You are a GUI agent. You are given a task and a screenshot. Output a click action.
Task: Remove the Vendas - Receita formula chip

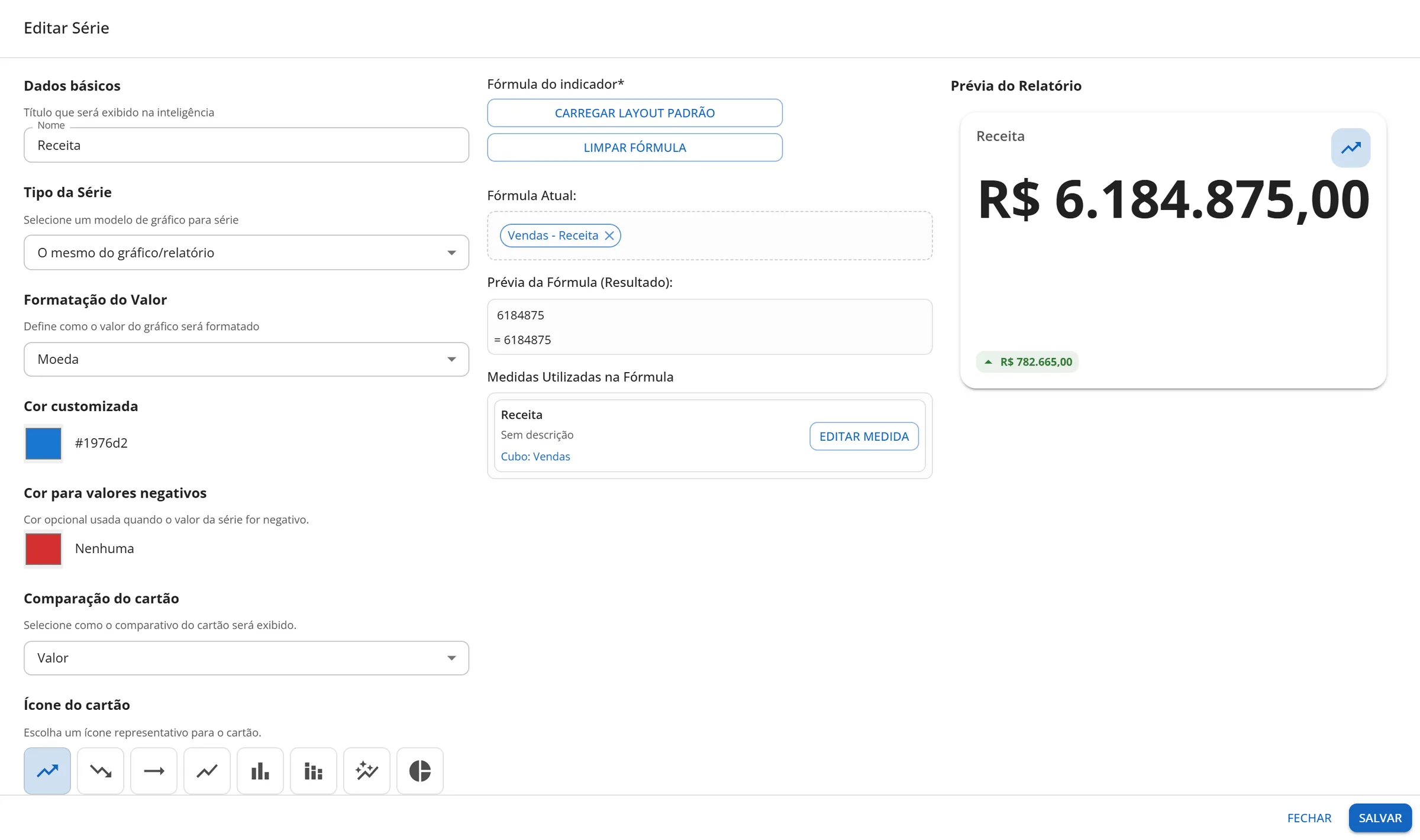[609, 235]
